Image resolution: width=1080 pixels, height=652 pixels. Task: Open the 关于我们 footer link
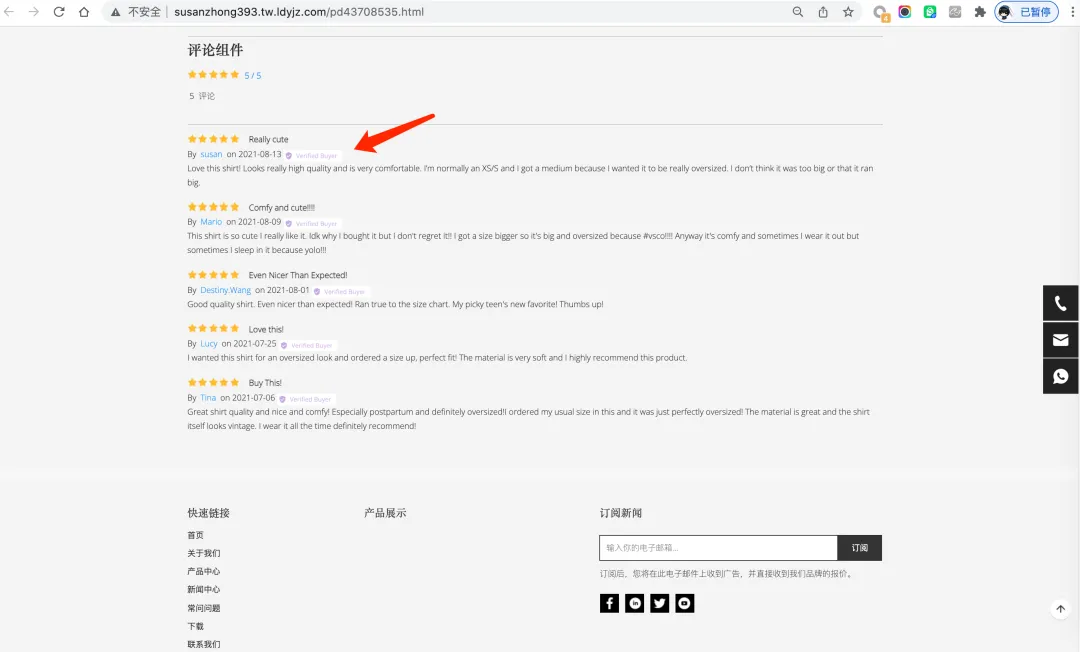point(204,553)
